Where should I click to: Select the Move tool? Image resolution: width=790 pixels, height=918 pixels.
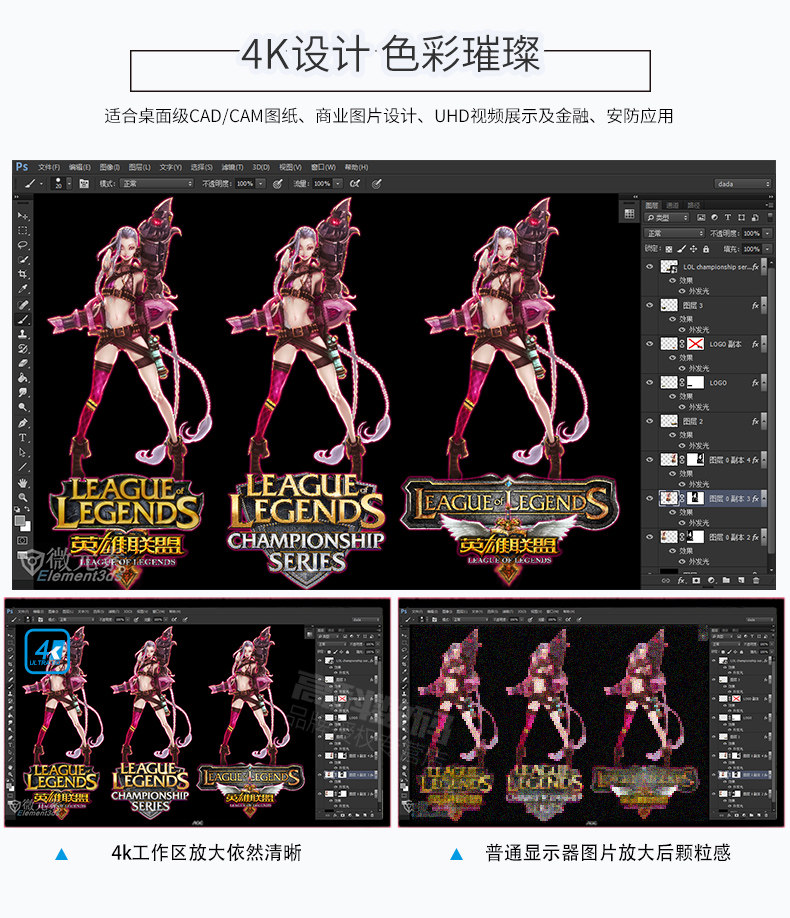(22, 215)
